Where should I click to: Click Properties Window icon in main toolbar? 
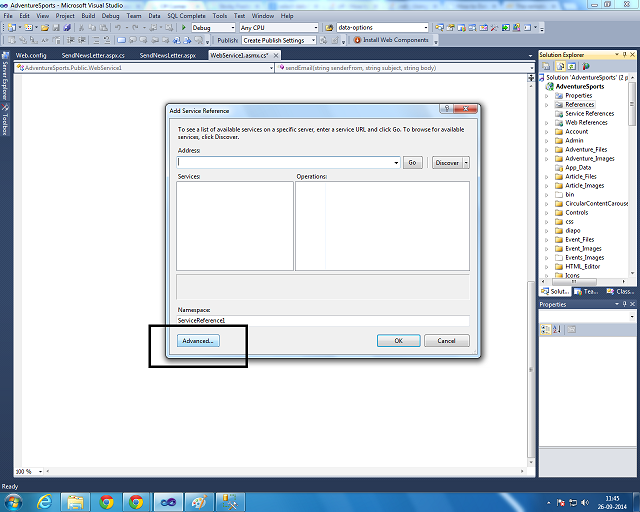[x=451, y=28]
